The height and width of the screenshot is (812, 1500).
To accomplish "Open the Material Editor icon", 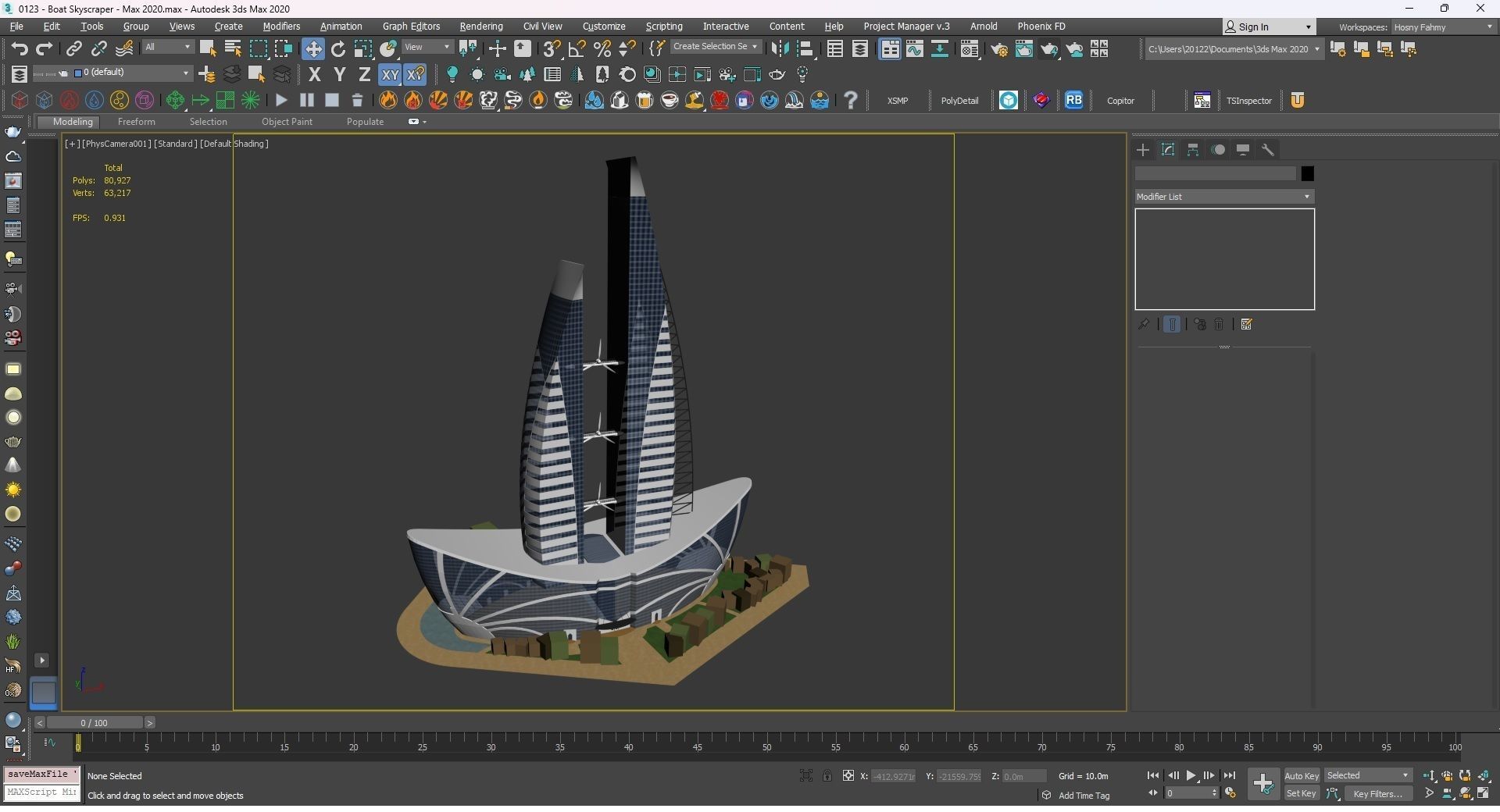I will click(970, 49).
